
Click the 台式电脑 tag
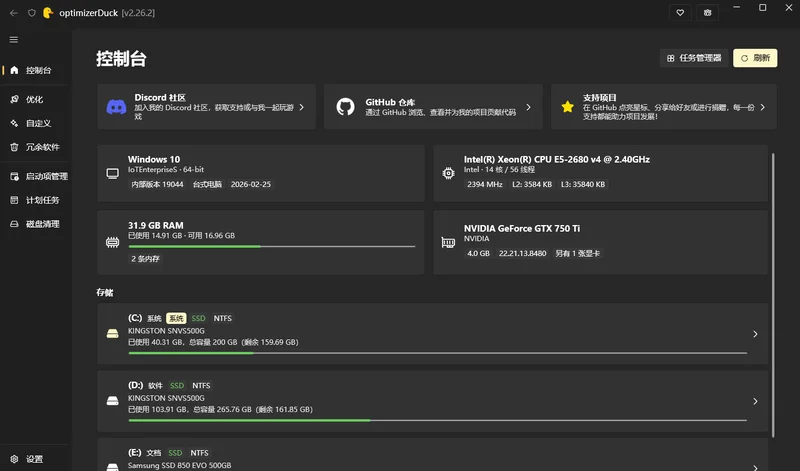pos(207,184)
